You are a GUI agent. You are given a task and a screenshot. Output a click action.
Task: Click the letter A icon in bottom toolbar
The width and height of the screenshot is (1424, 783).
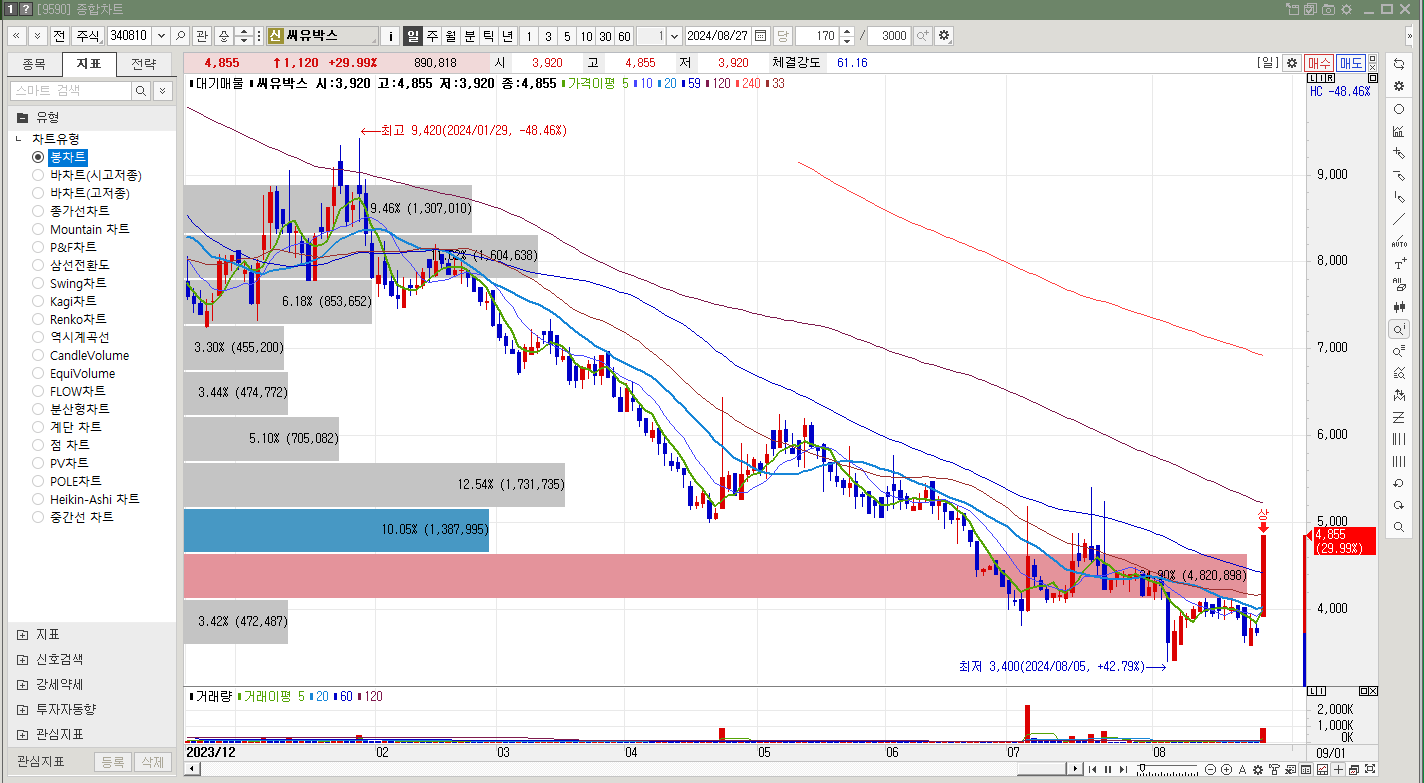(x=1242, y=769)
